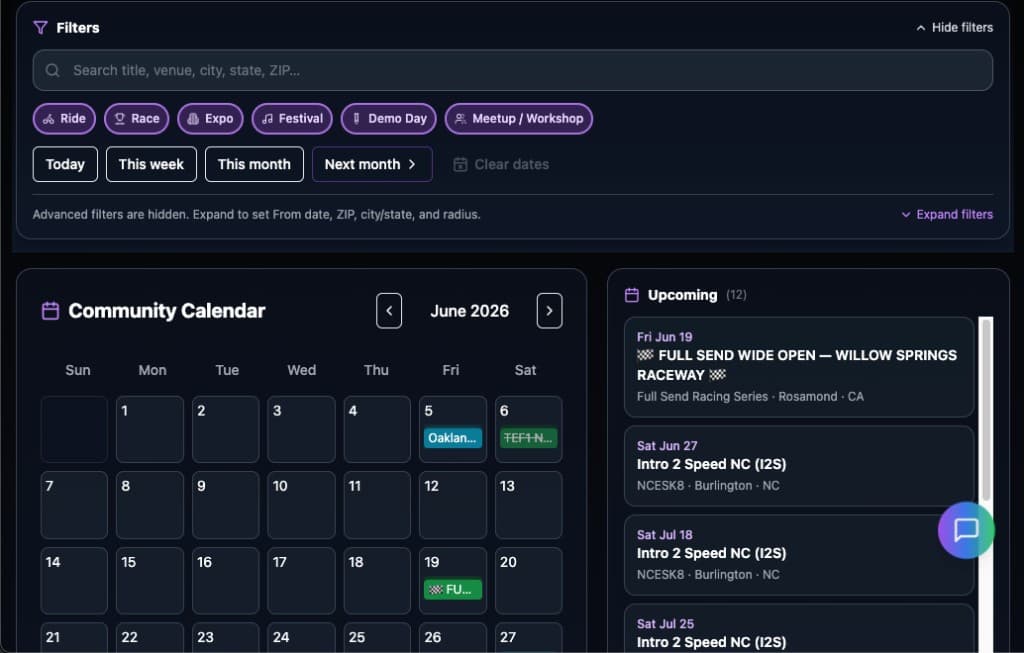1024x653 pixels.
Task: Open the Oaklan... event on June 5
Action: (x=453, y=438)
